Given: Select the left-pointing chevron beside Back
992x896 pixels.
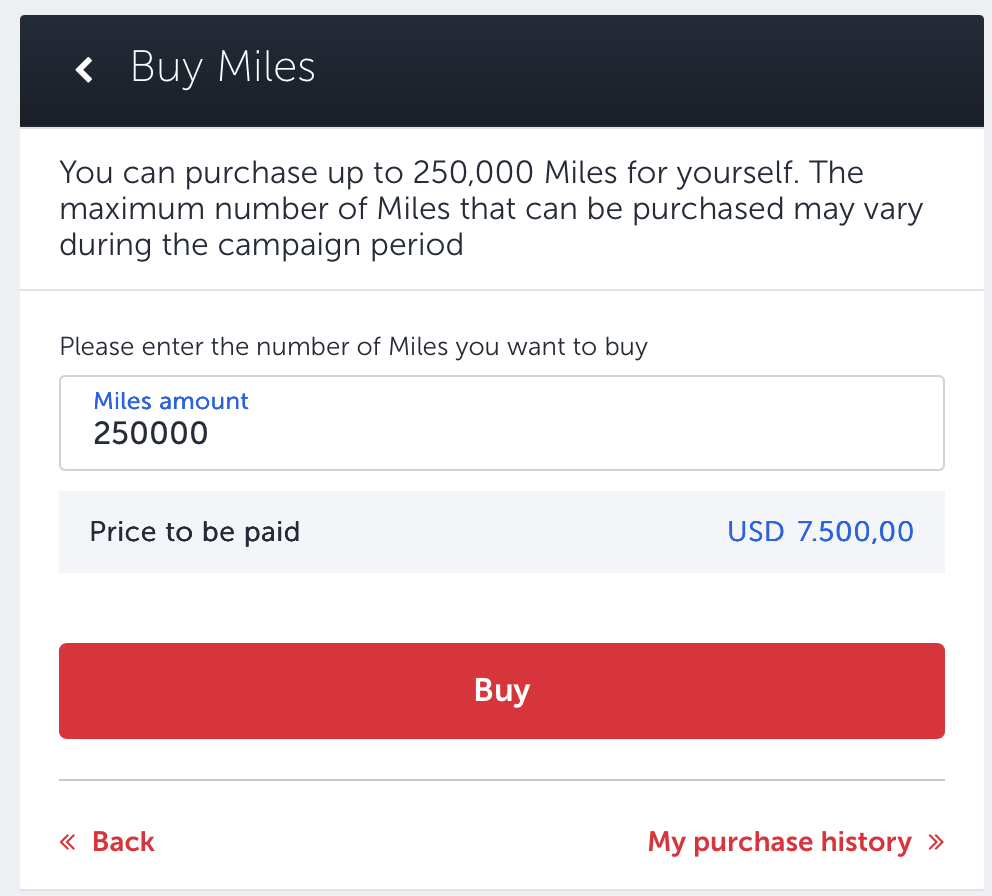Looking at the screenshot, I should tap(67, 841).
